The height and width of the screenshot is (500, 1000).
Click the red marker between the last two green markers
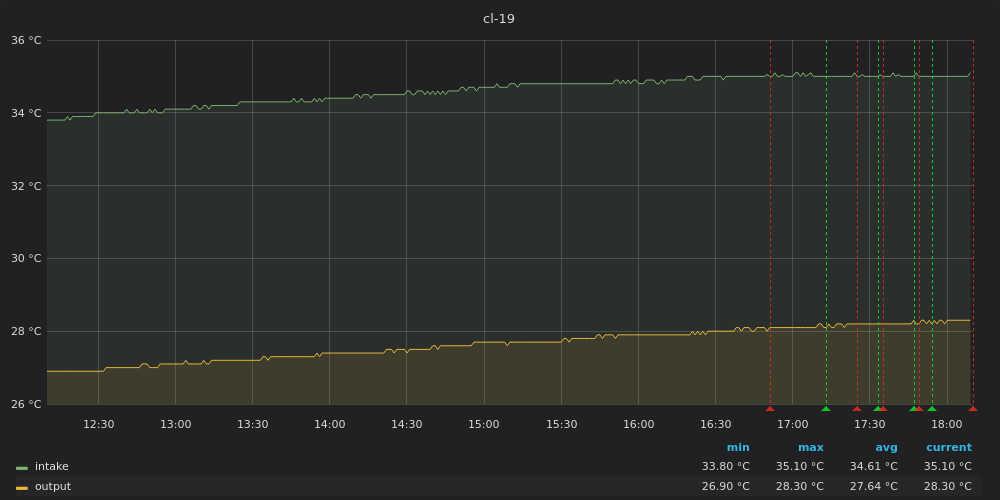tap(919, 408)
